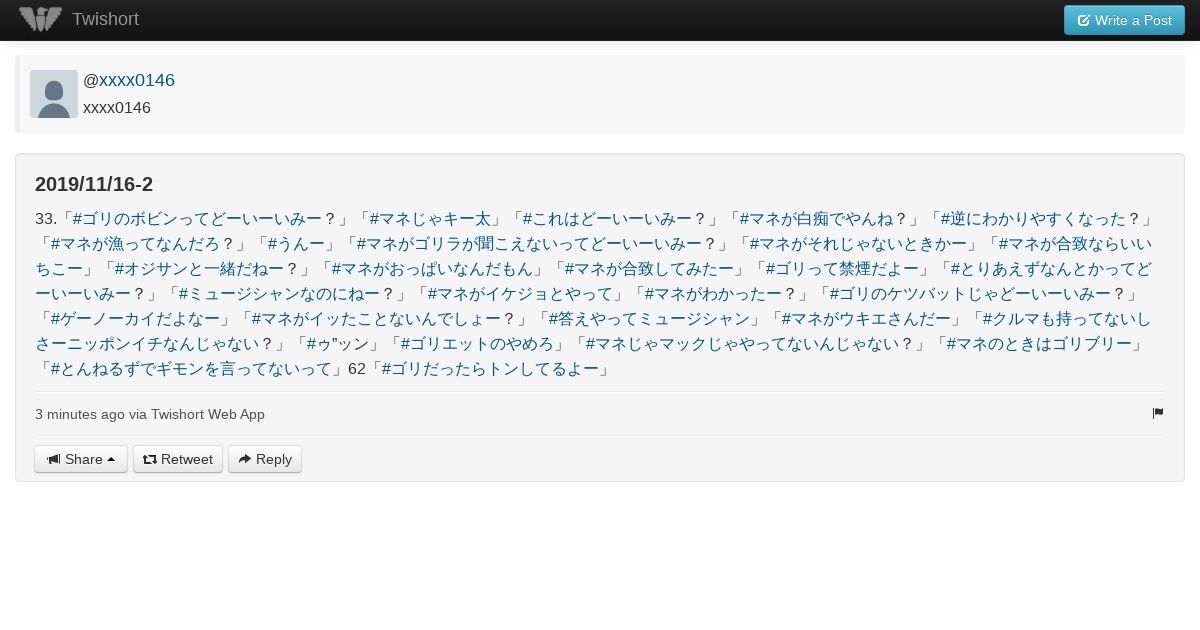The image size is (1200, 630).
Task: Open hashtag #答えやってミュージシャン
Action: pos(649,318)
